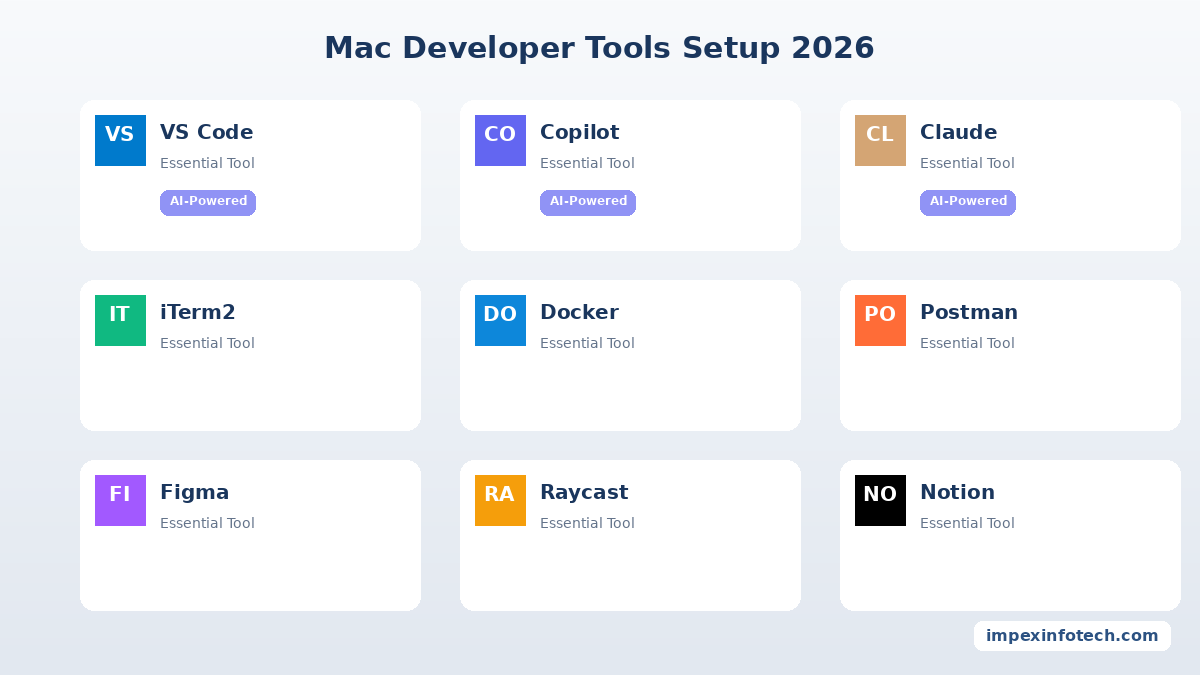Click the orange RA Raycast icon
Image resolution: width=1200 pixels, height=675 pixels.
click(x=500, y=500)
